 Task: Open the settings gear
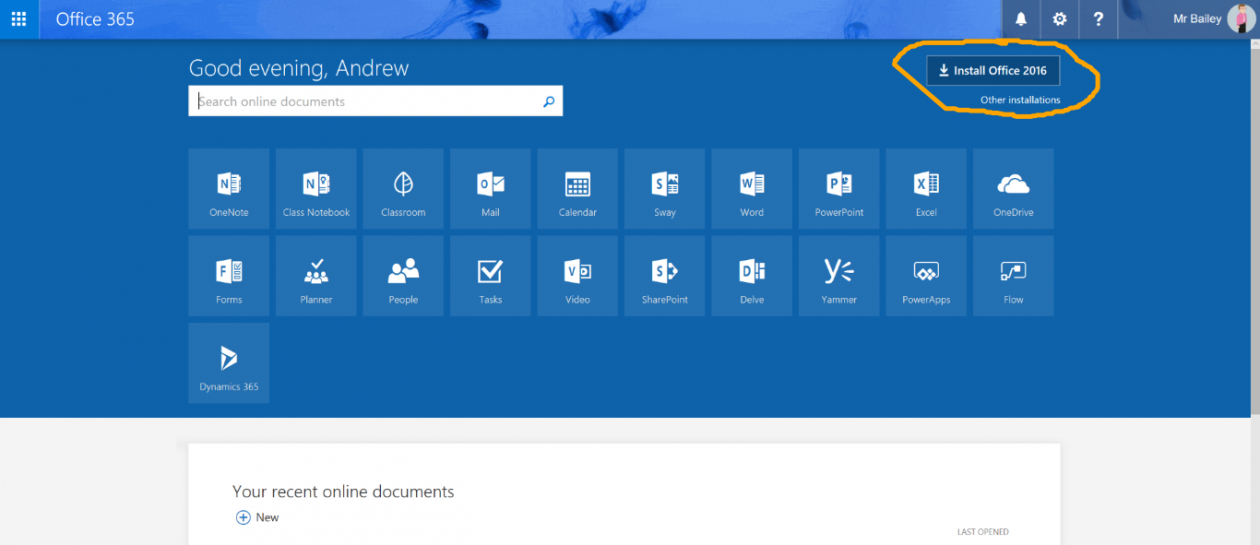pos(1059,19)
